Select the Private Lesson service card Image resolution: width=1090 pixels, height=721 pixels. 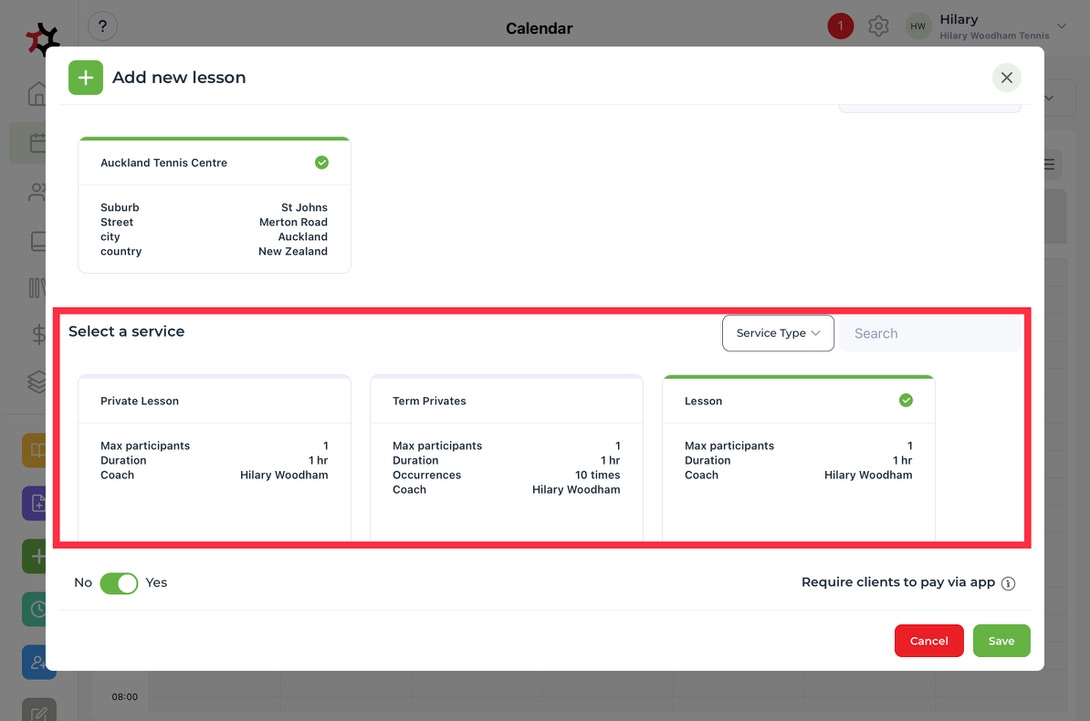[x=214, y=455]
